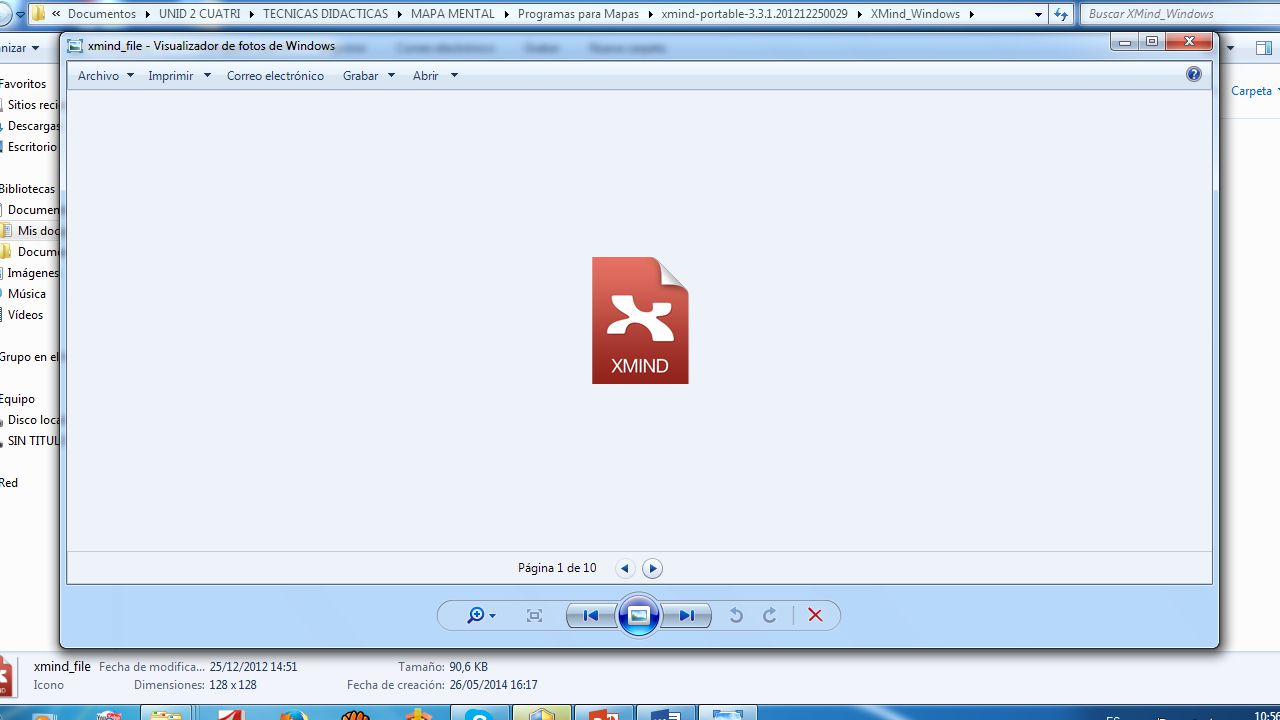Image resolution: width=1280 pixels, height=720 pixels.
Task: Select Favoritos in the Explorer sidebar
Action: pos(23,84)
